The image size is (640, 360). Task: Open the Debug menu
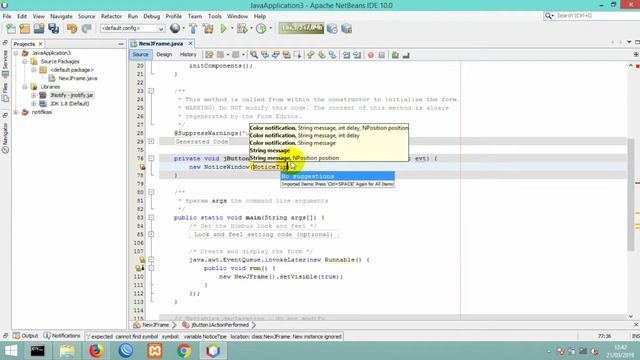(151, 16)
